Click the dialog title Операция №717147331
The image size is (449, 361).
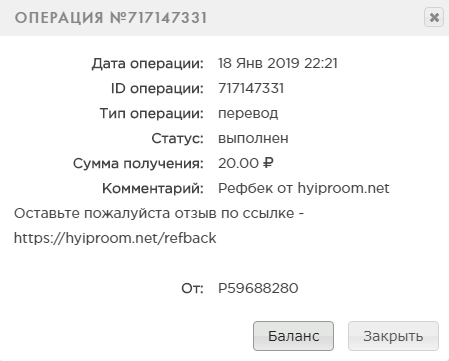111,18
